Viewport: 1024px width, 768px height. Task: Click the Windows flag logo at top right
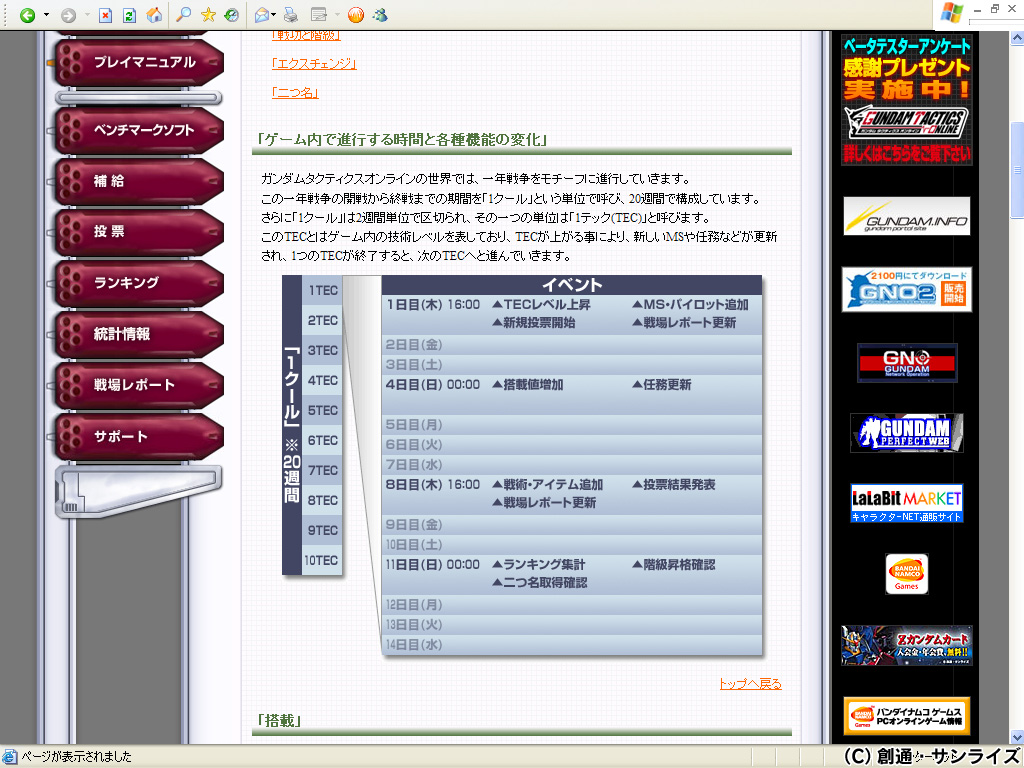(952, 13)
